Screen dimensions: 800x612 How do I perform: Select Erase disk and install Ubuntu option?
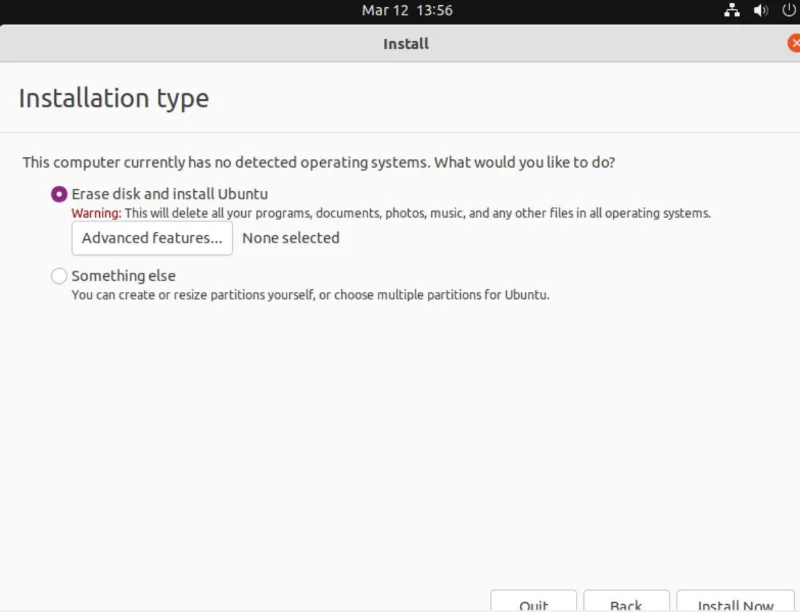coord(59,194)
